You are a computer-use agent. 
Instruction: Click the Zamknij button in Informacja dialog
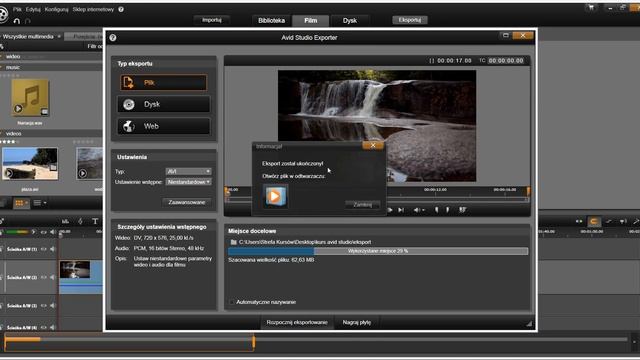(362, 204)
